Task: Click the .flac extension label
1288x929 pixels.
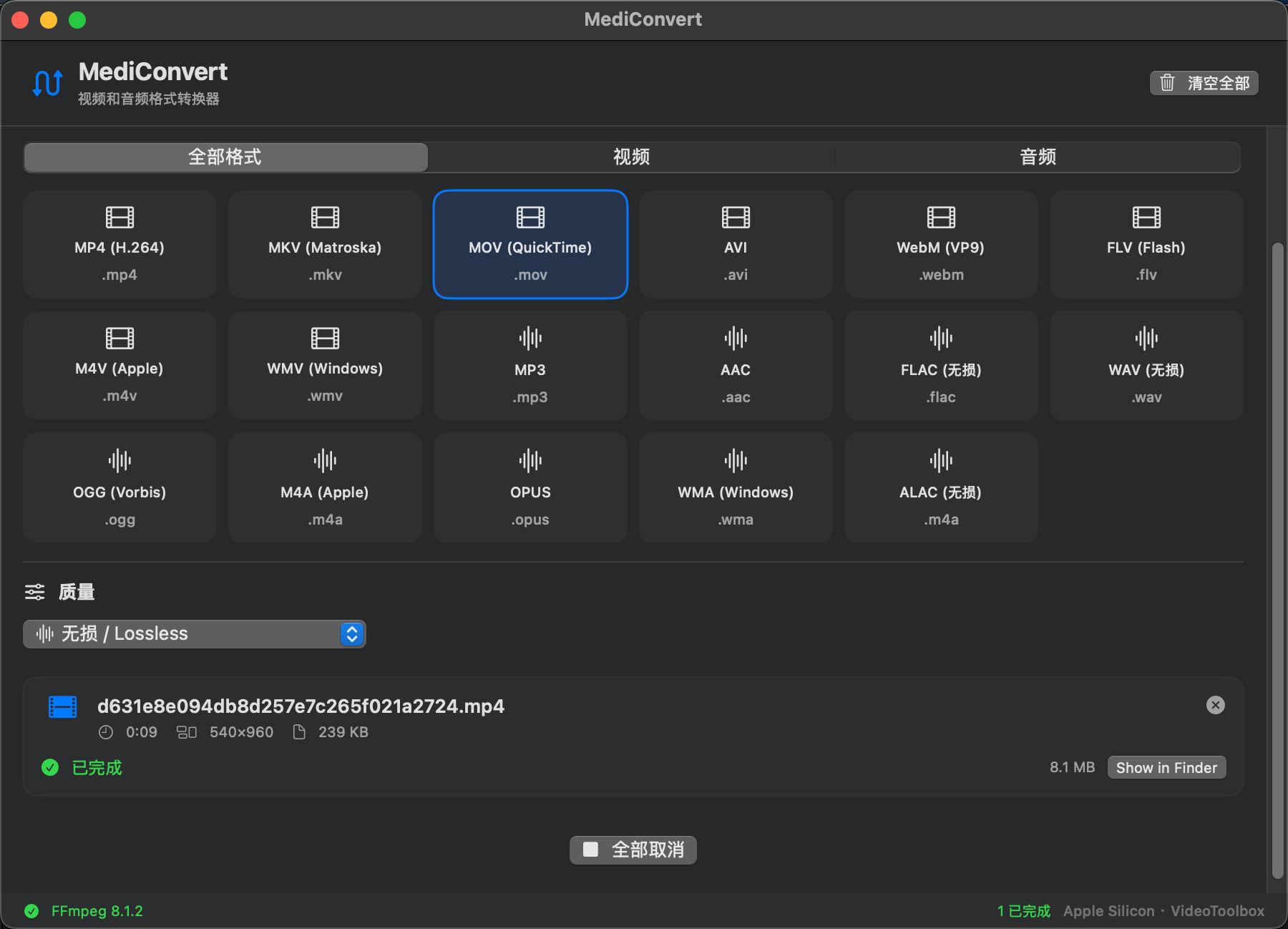Action: point(941,397)
